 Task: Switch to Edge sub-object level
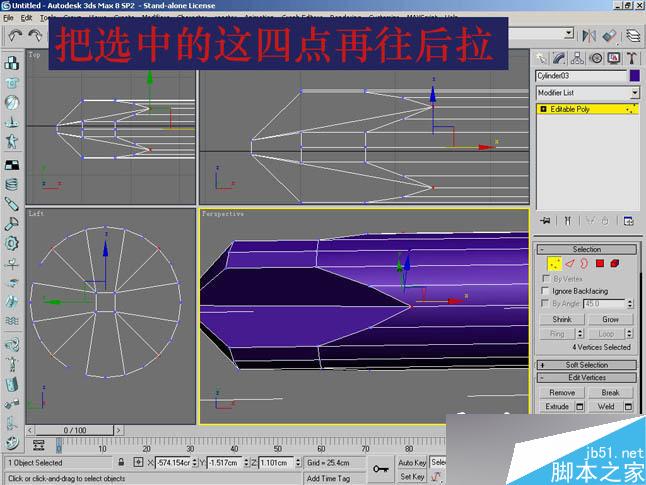569,264
